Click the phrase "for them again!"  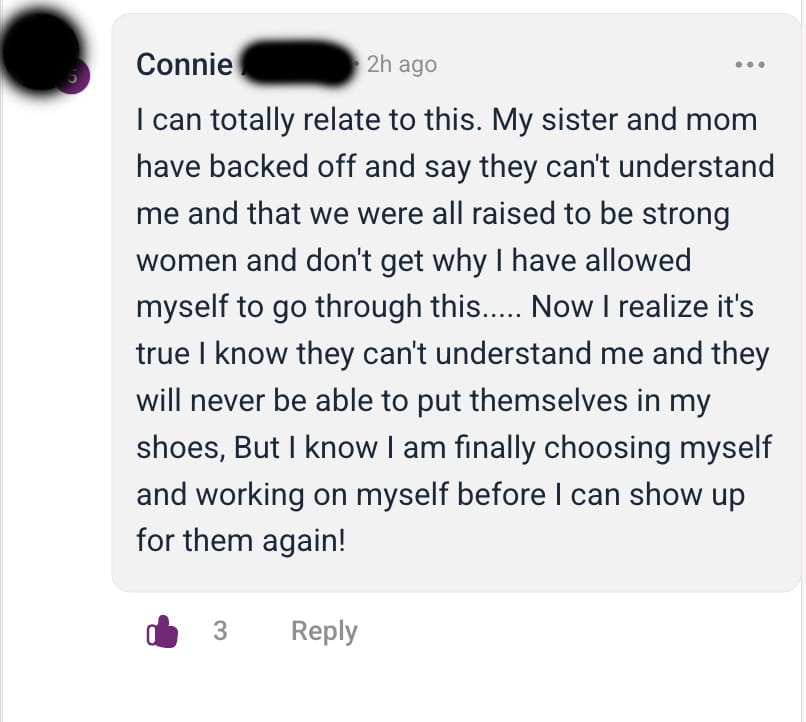(x=240, y=542)
